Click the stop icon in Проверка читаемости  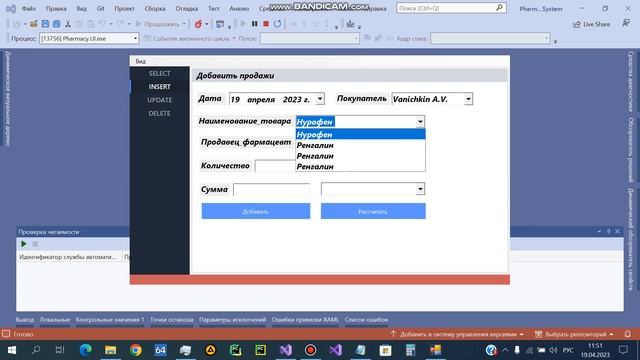pyautogui.click(x=35, y=244)
